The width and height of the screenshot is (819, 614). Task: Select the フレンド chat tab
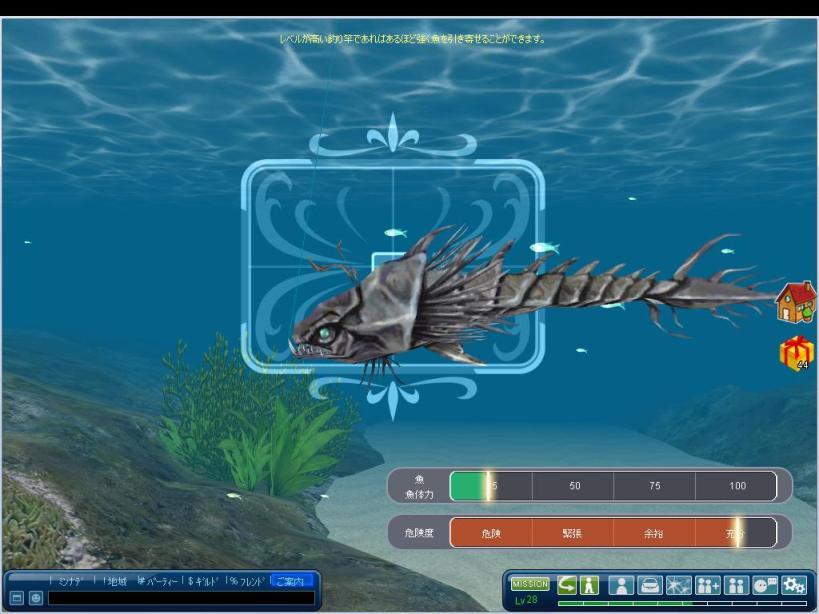pos(248,580)
